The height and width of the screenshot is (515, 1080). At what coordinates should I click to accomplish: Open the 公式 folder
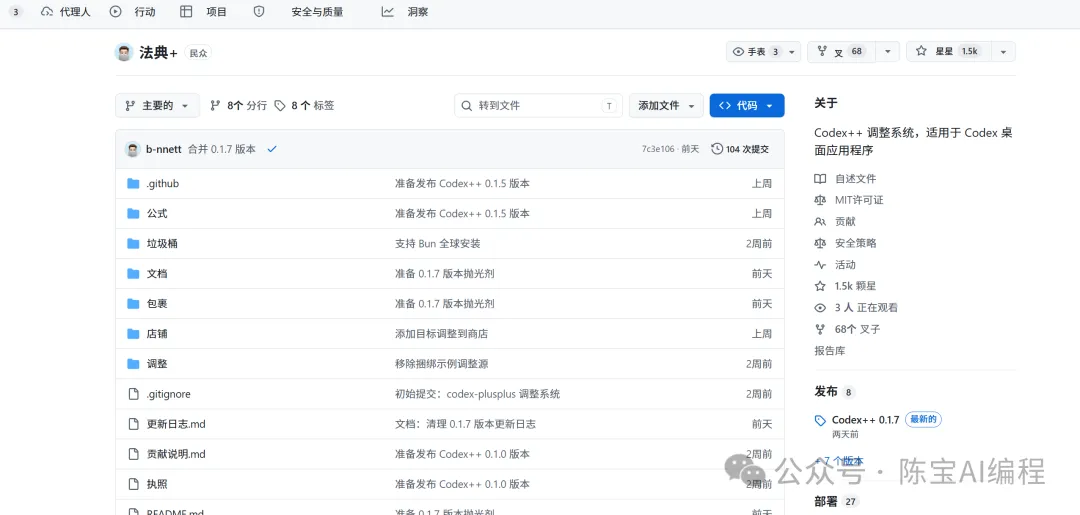157,213
